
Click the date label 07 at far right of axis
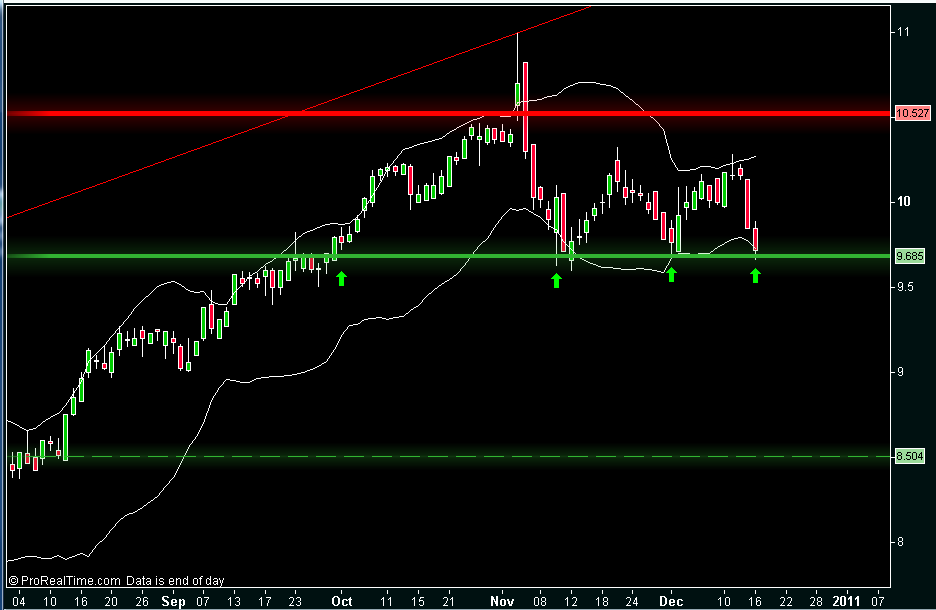click(877, 601)
